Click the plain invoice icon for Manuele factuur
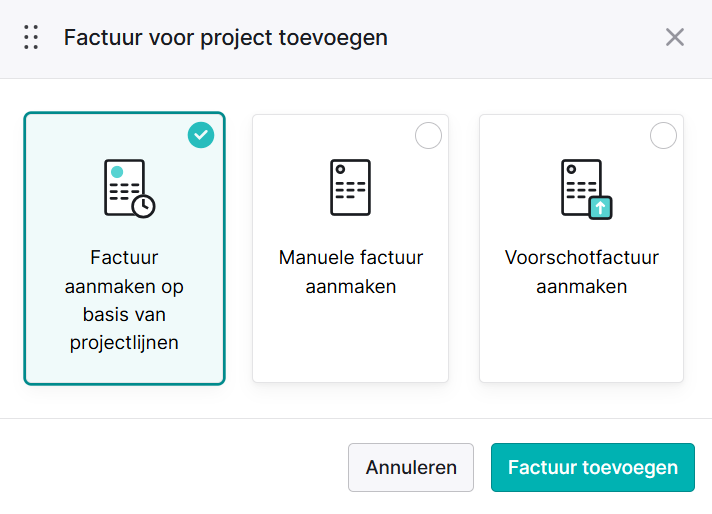Screen dimensions: 712x514 pyautogui.click(x=350, y=187)
